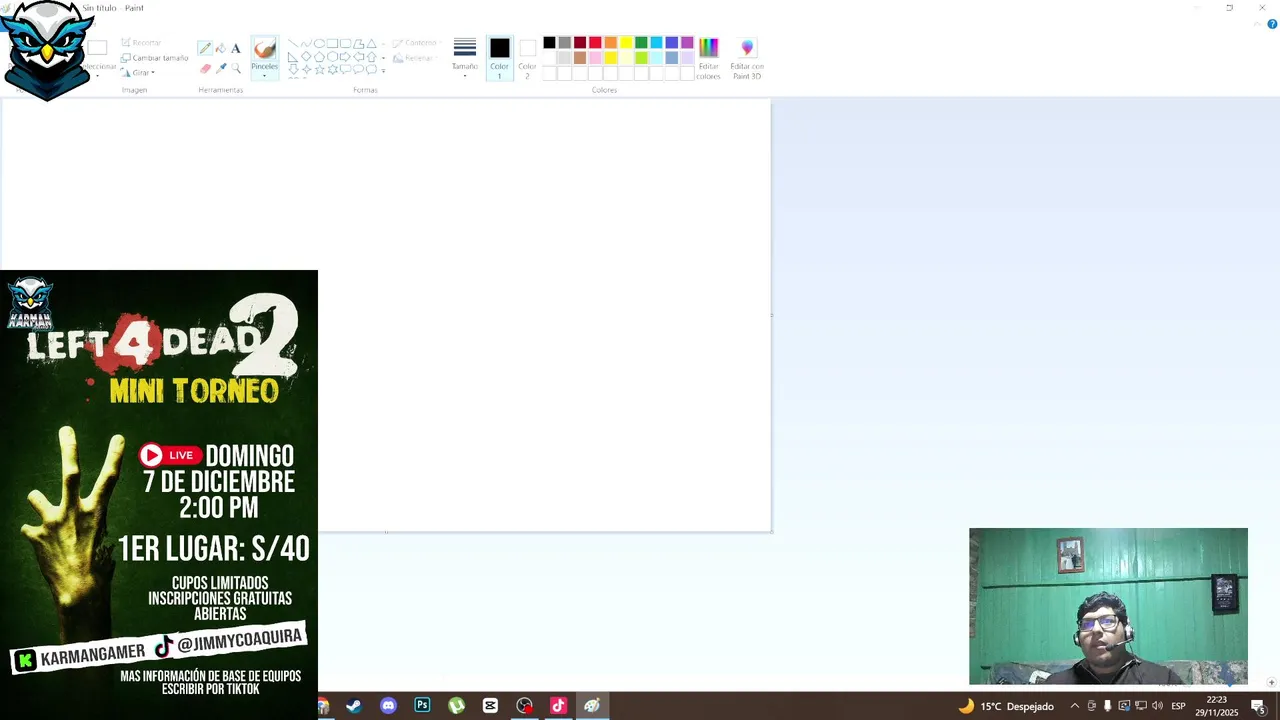Select the Text tool
Viewport: 1280px width, 720px height.
point(236,48)
